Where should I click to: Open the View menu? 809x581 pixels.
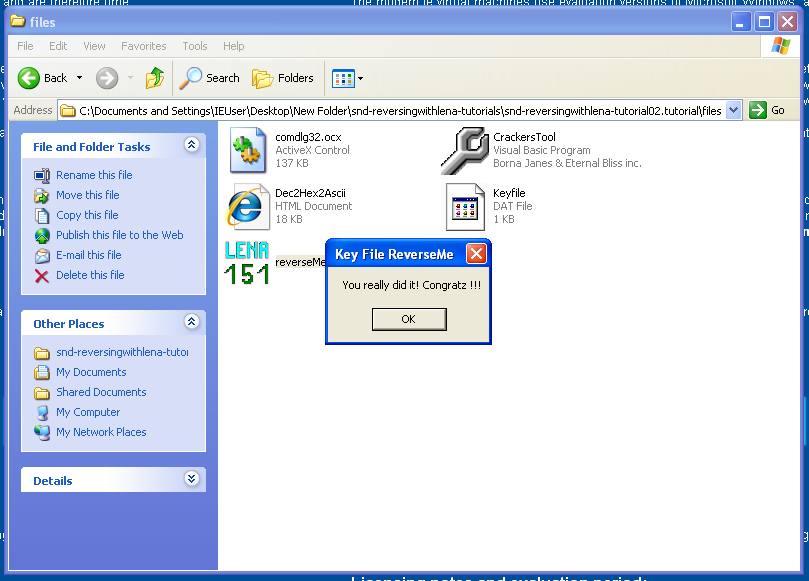[94, 46]
